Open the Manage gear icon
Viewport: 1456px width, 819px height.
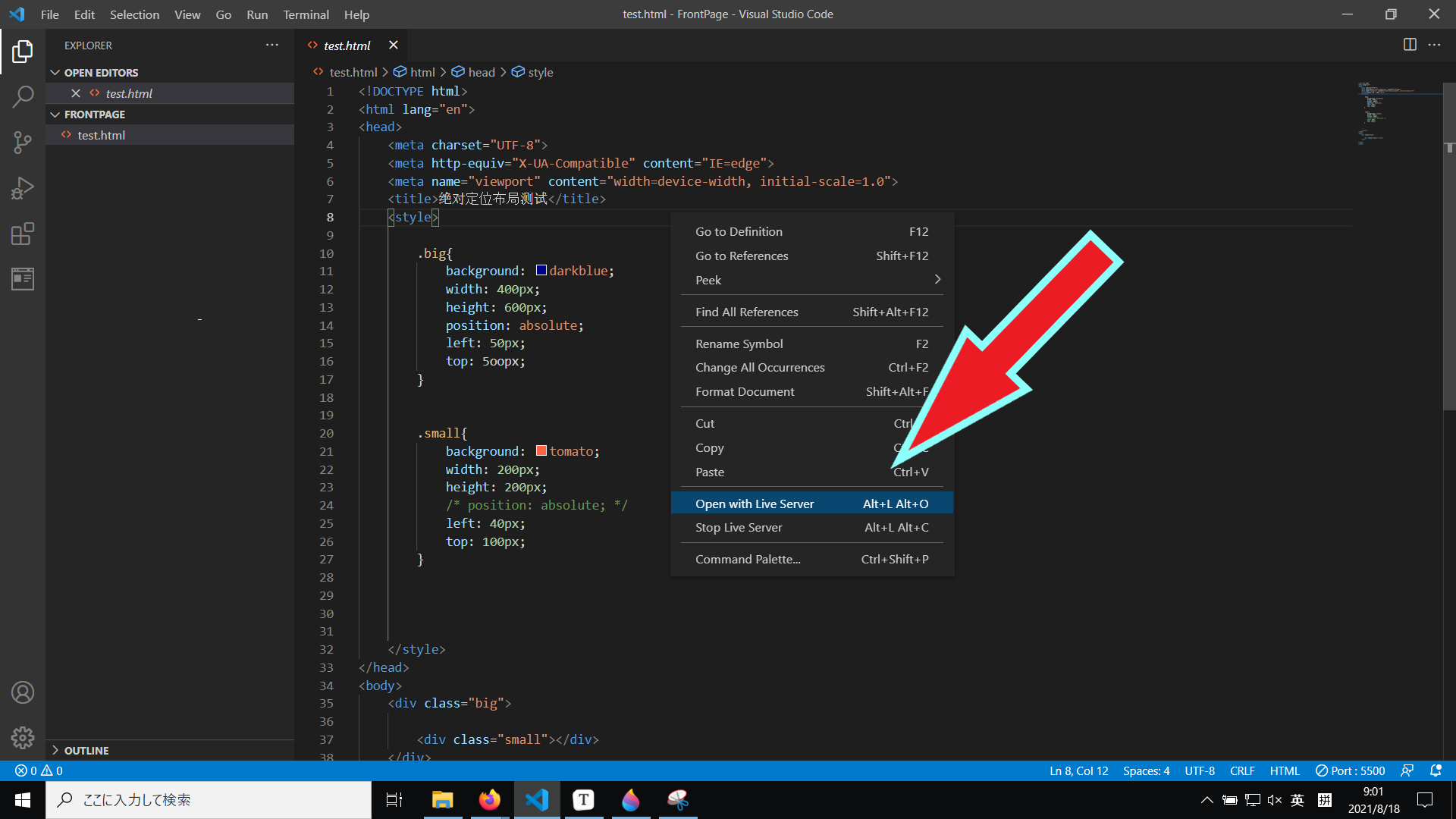click(23, 737)
